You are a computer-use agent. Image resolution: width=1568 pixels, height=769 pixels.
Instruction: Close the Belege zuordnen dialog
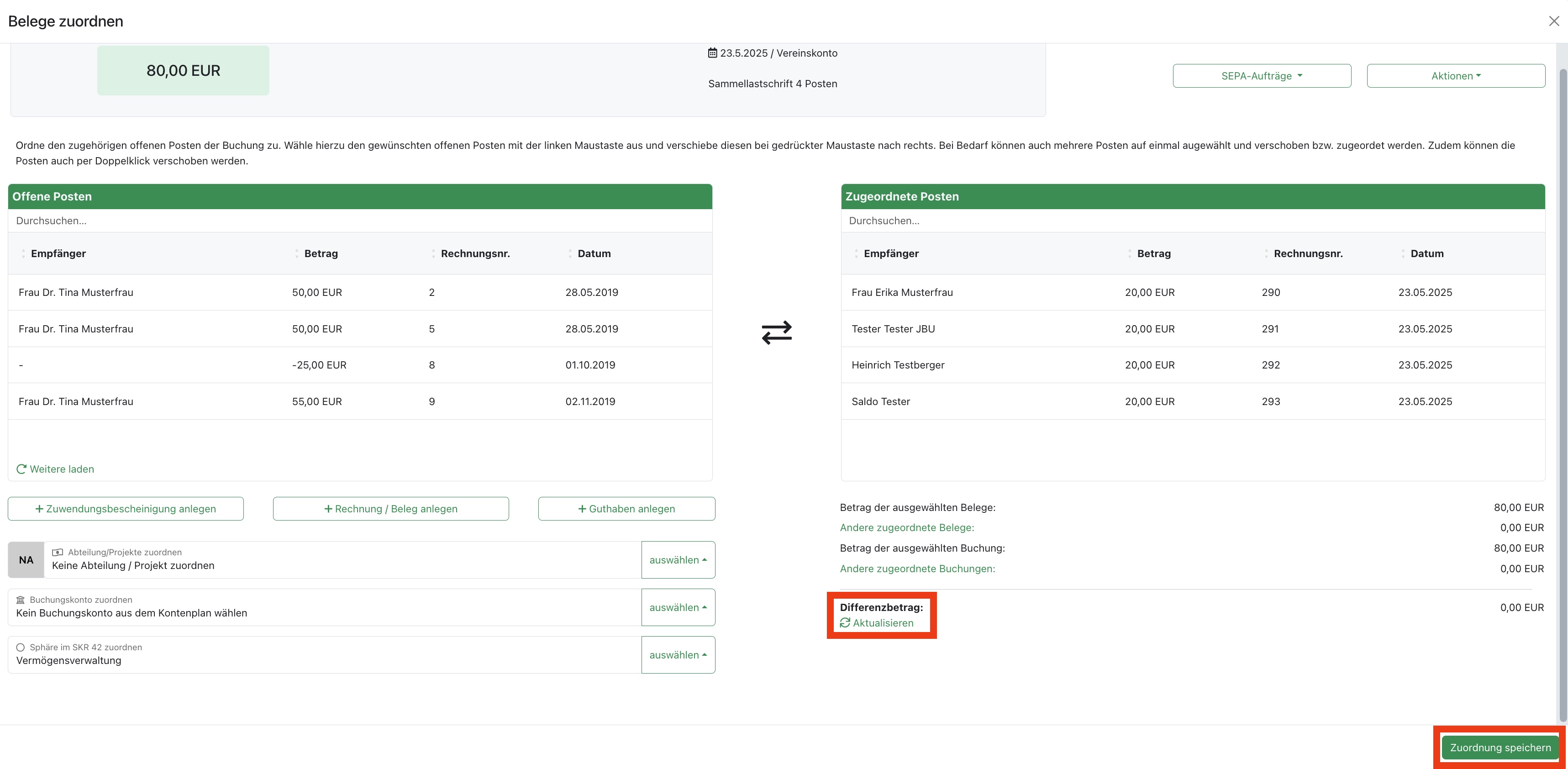point(1553,21)
